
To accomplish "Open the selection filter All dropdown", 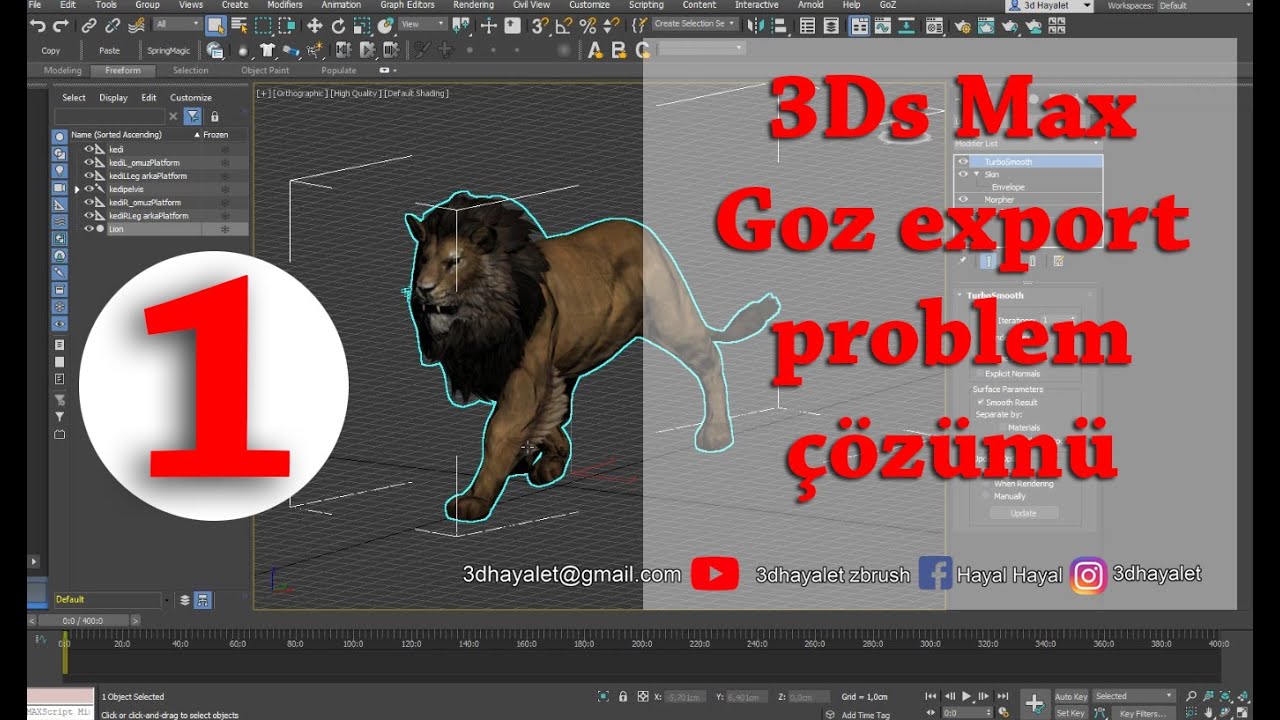I will [180, 24].
